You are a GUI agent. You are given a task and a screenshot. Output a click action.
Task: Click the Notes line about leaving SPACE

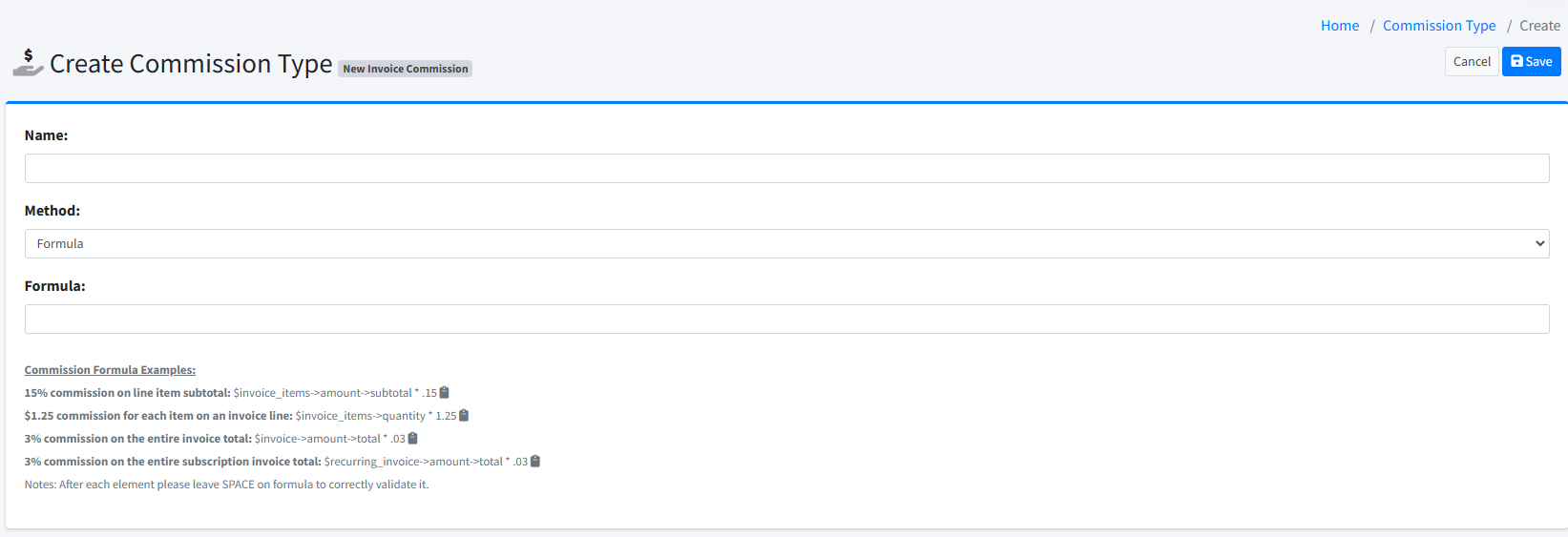[226, 485]
